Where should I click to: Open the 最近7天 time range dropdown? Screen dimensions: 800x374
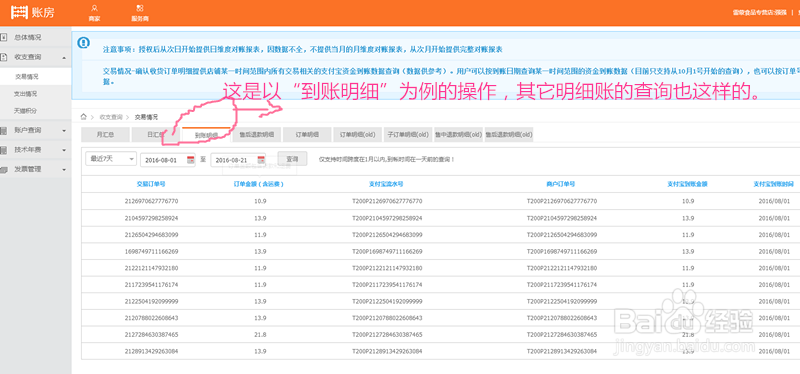tap(111, 159)
